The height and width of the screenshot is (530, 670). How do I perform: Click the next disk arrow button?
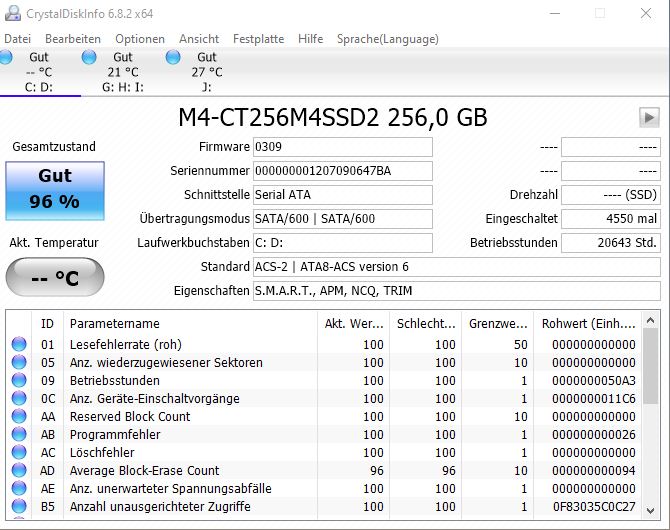point(649,117)
